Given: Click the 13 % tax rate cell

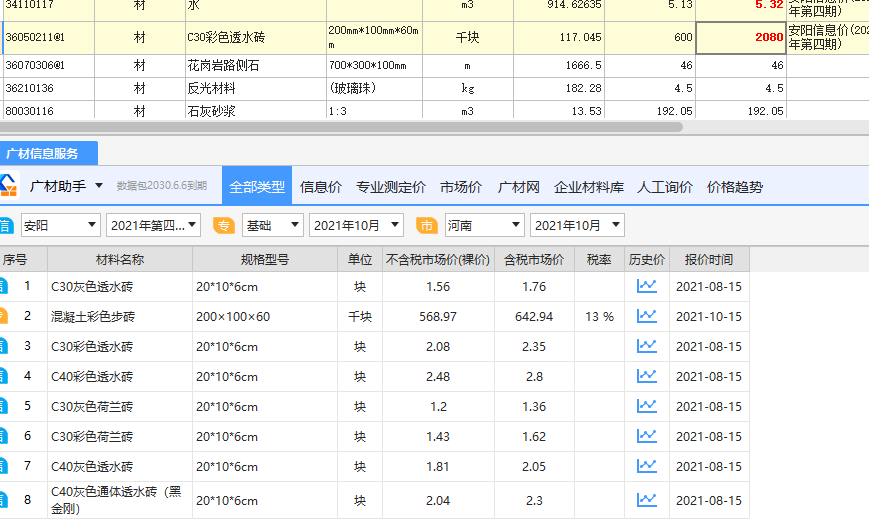Looking at the screenshot, I should click(x=599, y=316).
